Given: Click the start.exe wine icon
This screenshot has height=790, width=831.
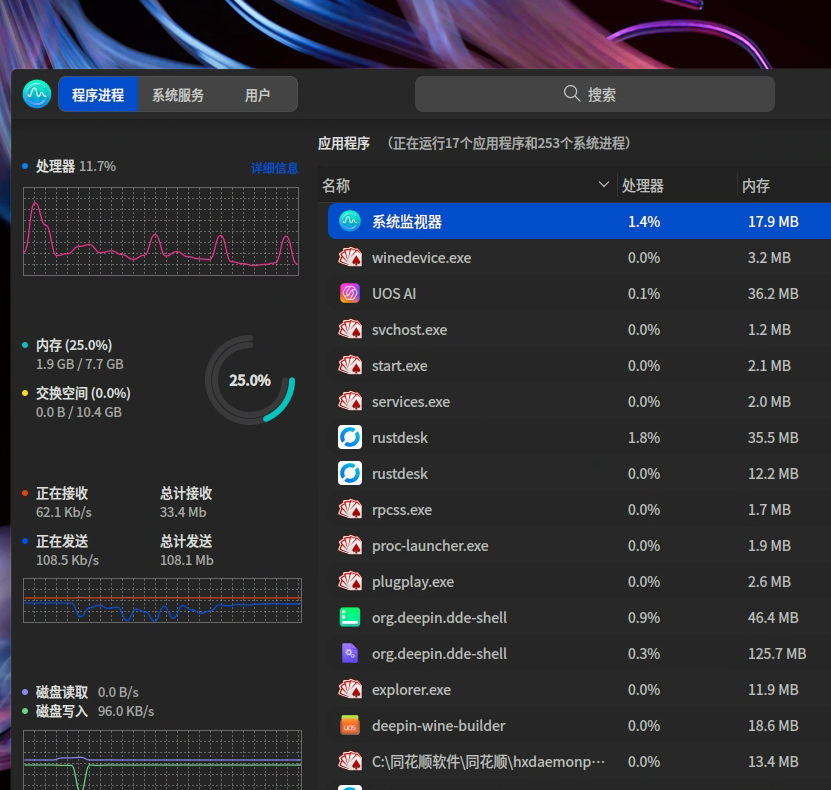Looking at the screenshot, I should coord(350,365).
